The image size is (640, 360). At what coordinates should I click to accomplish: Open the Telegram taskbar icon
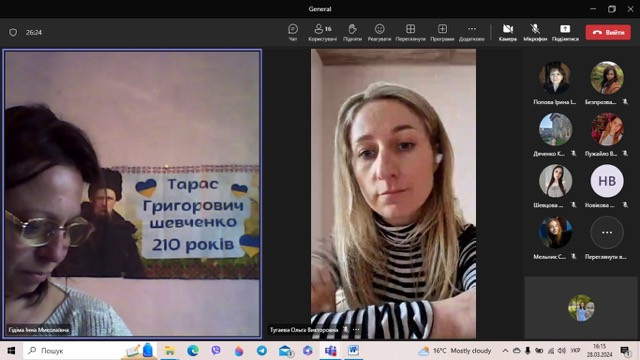pyautogui.click(x=262, y=351)
